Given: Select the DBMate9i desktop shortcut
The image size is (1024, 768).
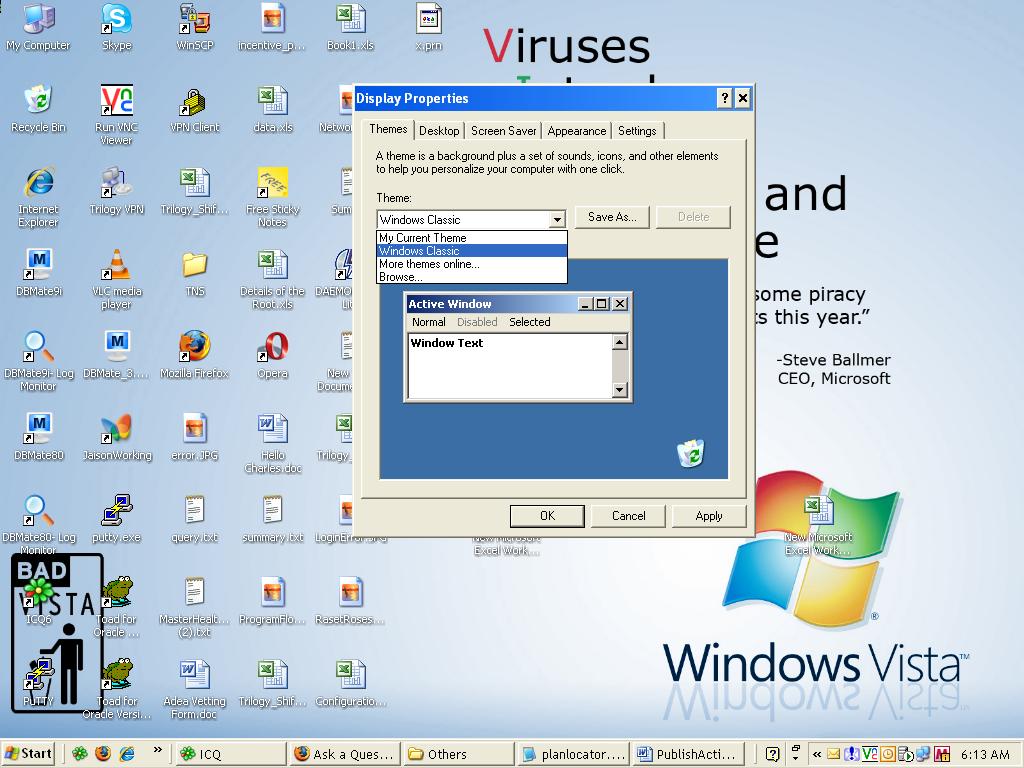Looking at the screenshot, I should coord(38,272).
